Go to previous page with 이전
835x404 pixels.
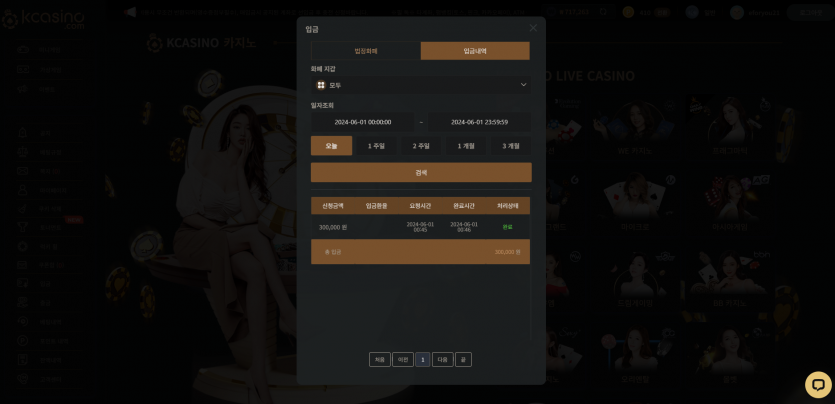pyautogui.click(x=403, y=360)
